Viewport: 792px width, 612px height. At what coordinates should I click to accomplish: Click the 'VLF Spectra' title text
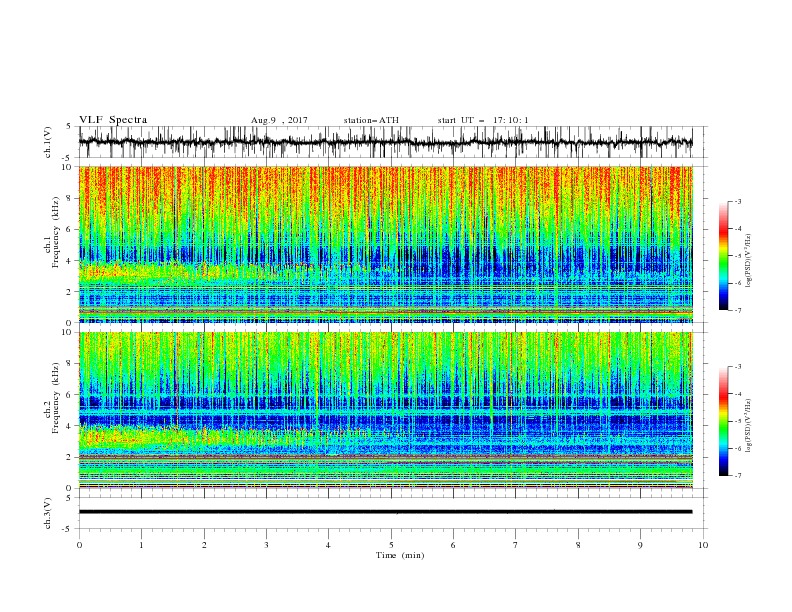(113, 120)
